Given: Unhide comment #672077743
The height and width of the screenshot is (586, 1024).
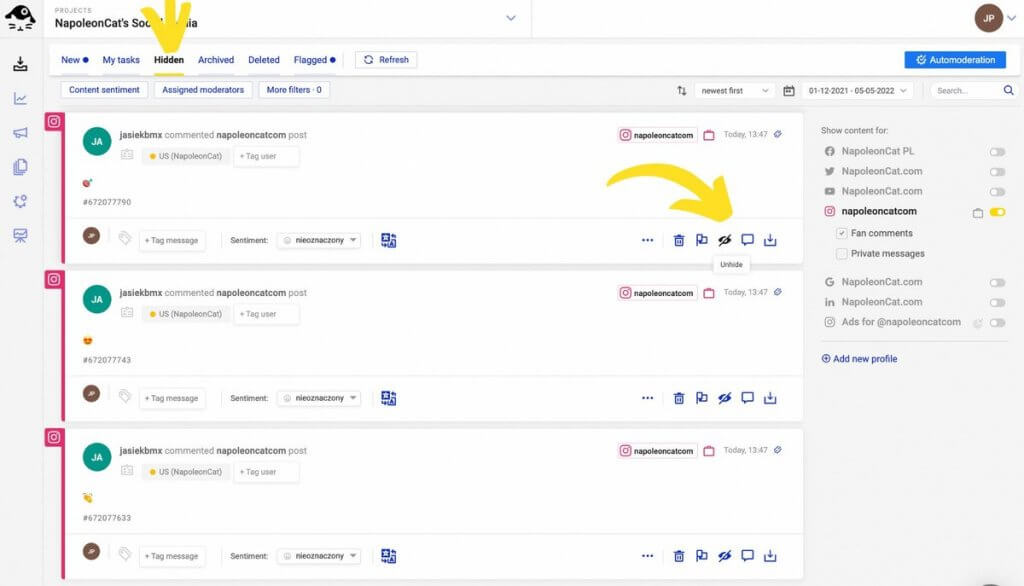Looking at the screenshot, I should (x=724, y=399).
